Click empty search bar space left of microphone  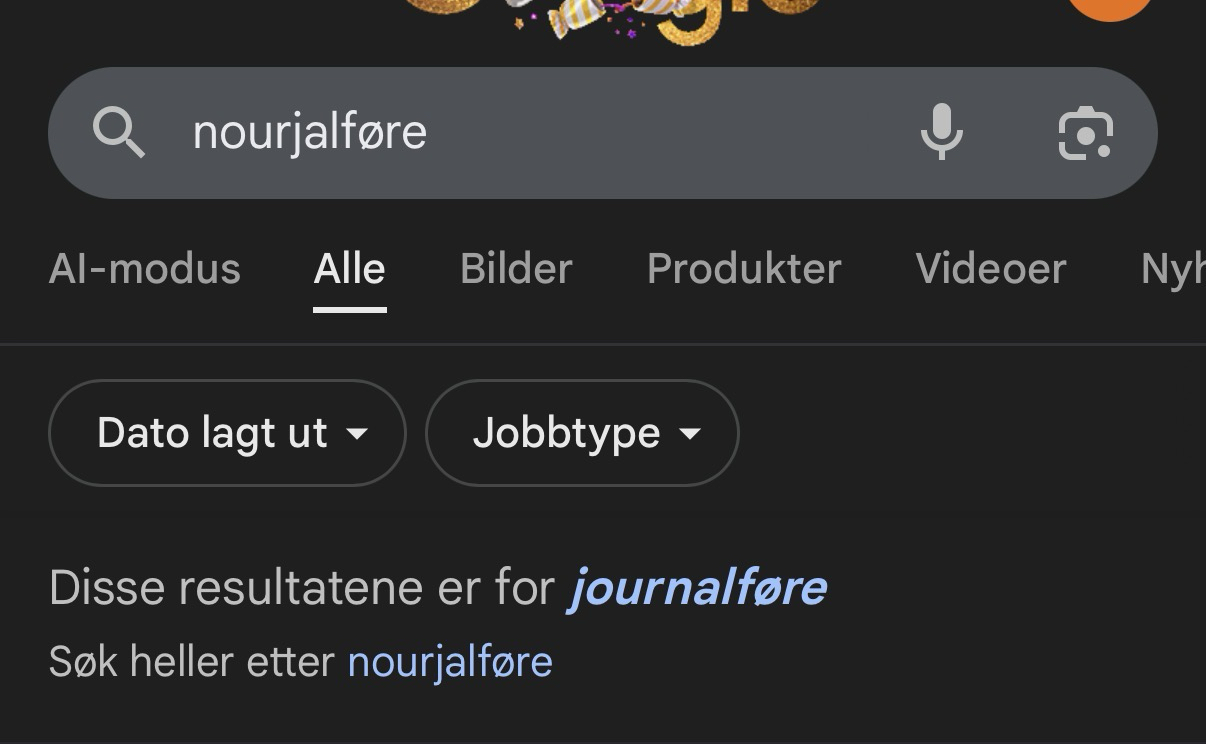(660, 133)
